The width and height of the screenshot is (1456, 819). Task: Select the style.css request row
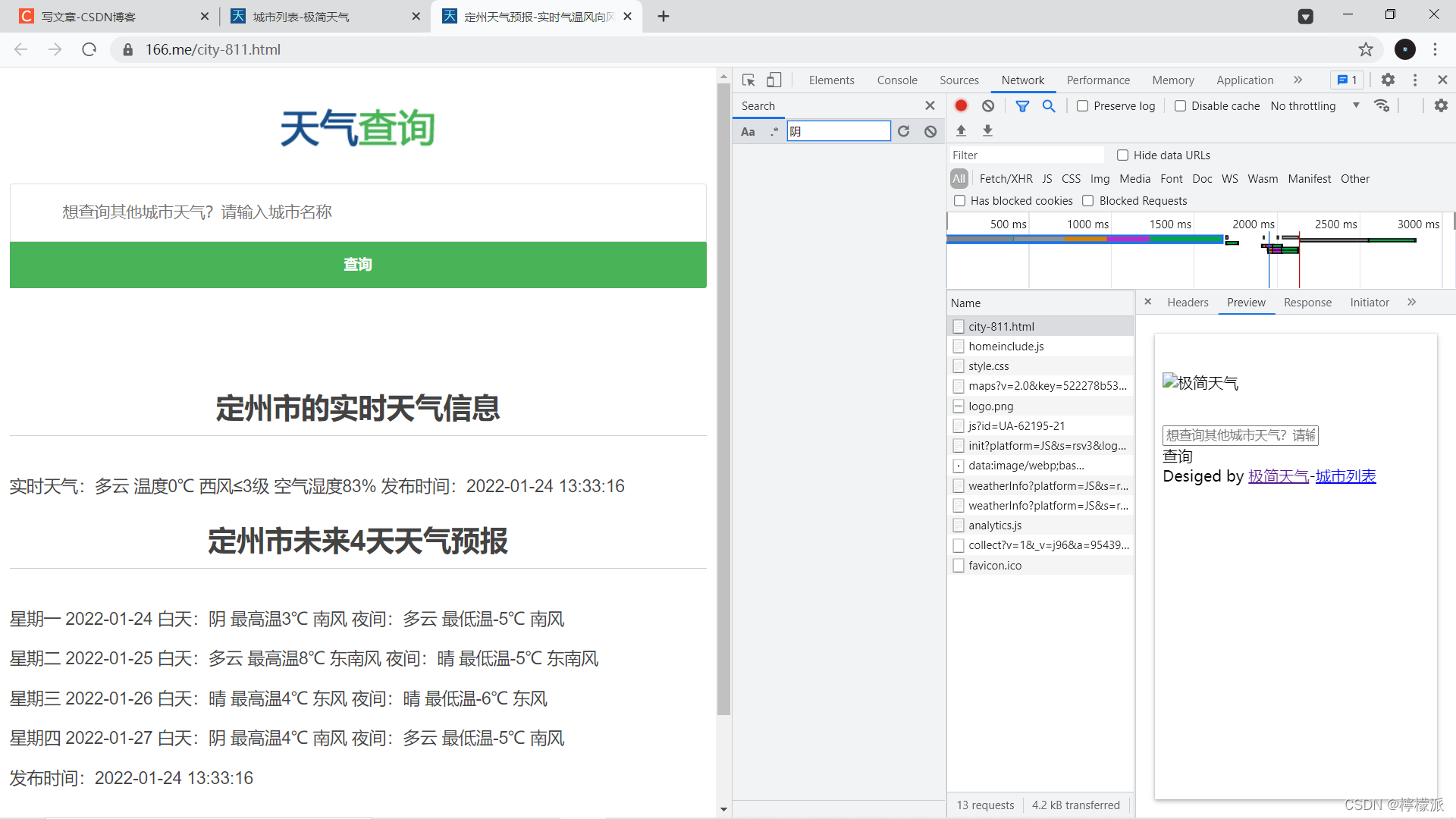[x=989, y=366]
